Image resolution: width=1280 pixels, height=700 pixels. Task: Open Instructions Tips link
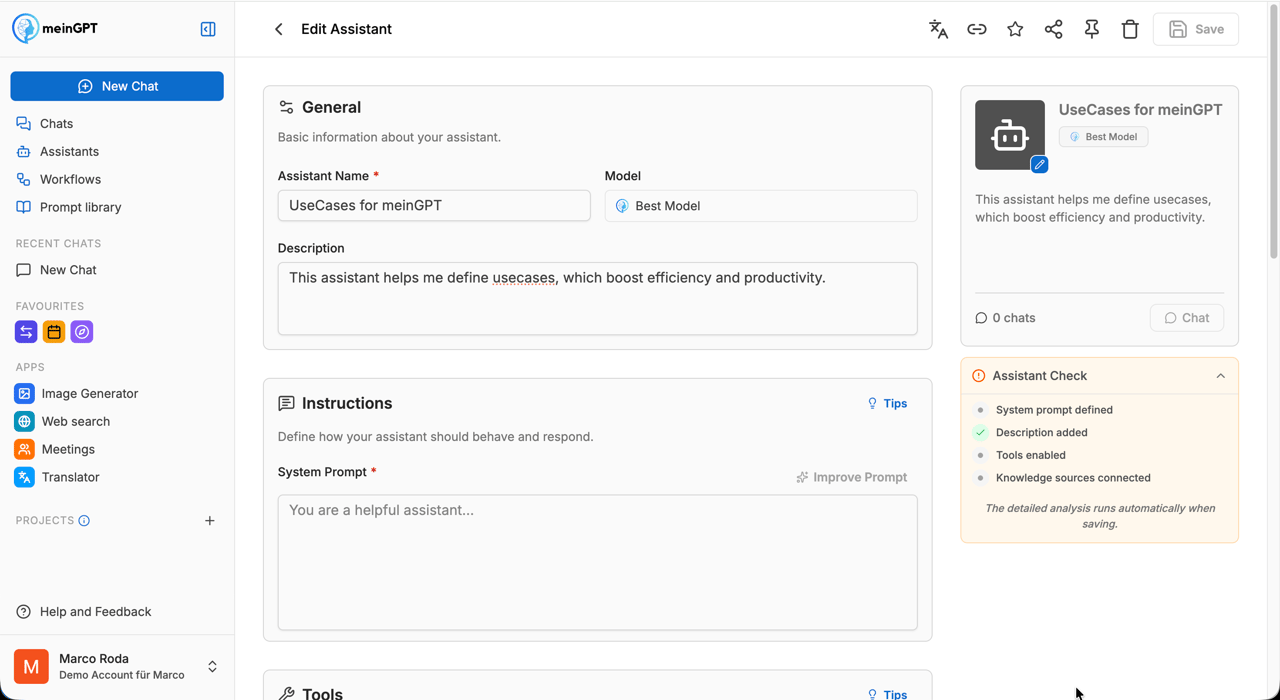887,404
